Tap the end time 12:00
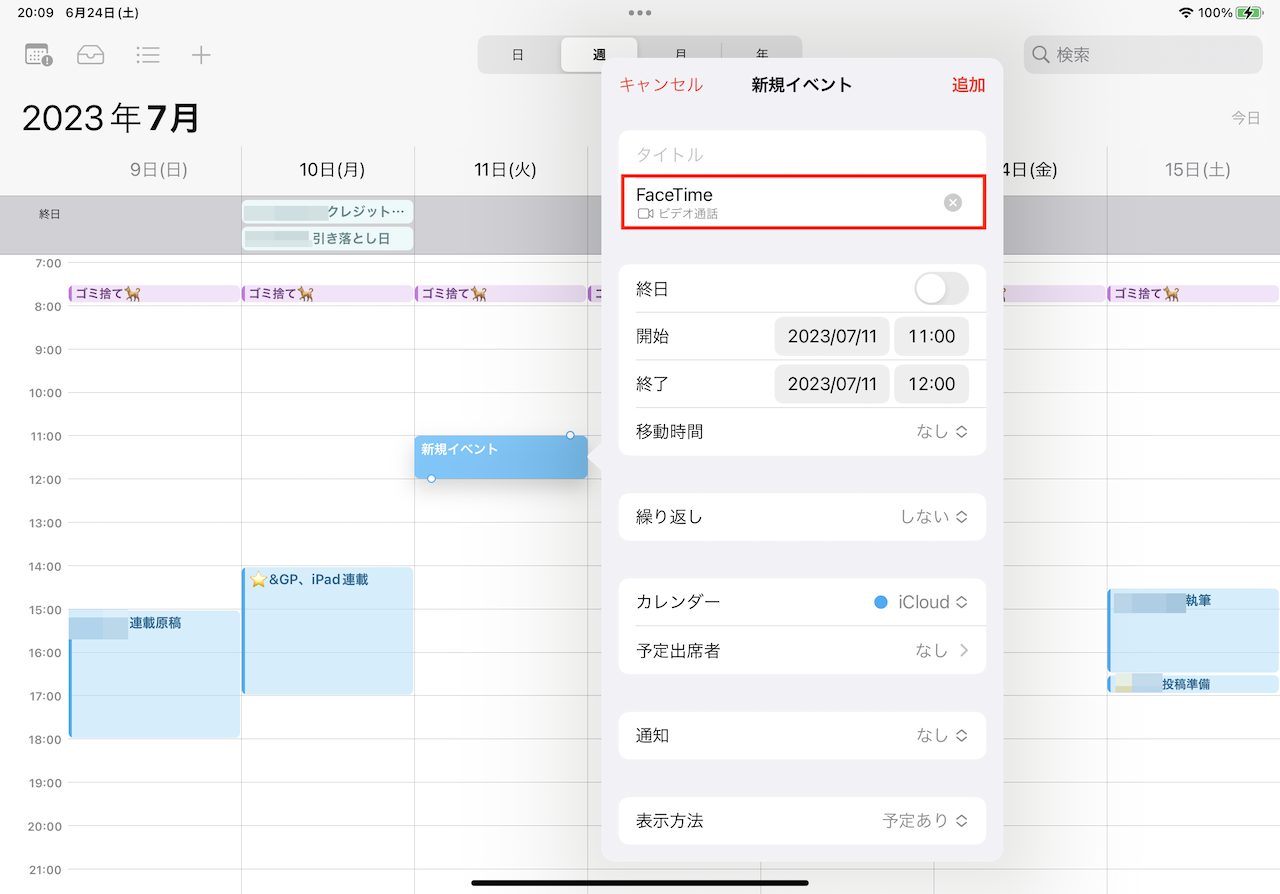1280x894 pixels. [931, 384]
